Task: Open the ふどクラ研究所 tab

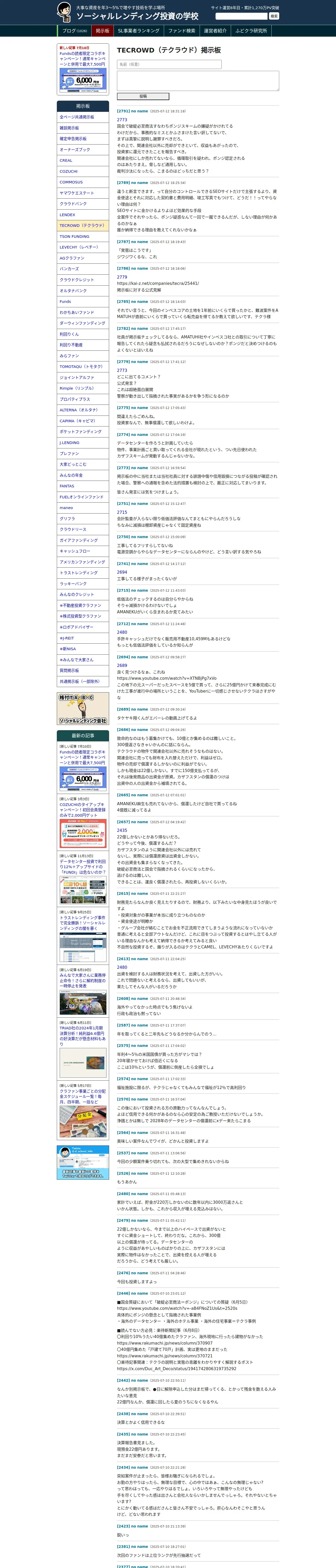Action: coord(251,30)
